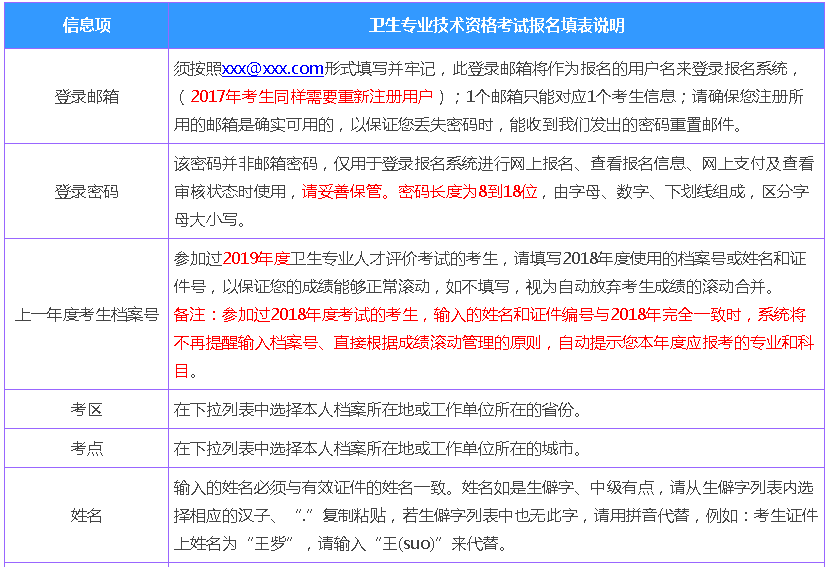Image resolution: width=829 pixels, height=567 pixels.
Task: Select the 上一年度考生档案号 row label
Action: (x=87, y=315)
